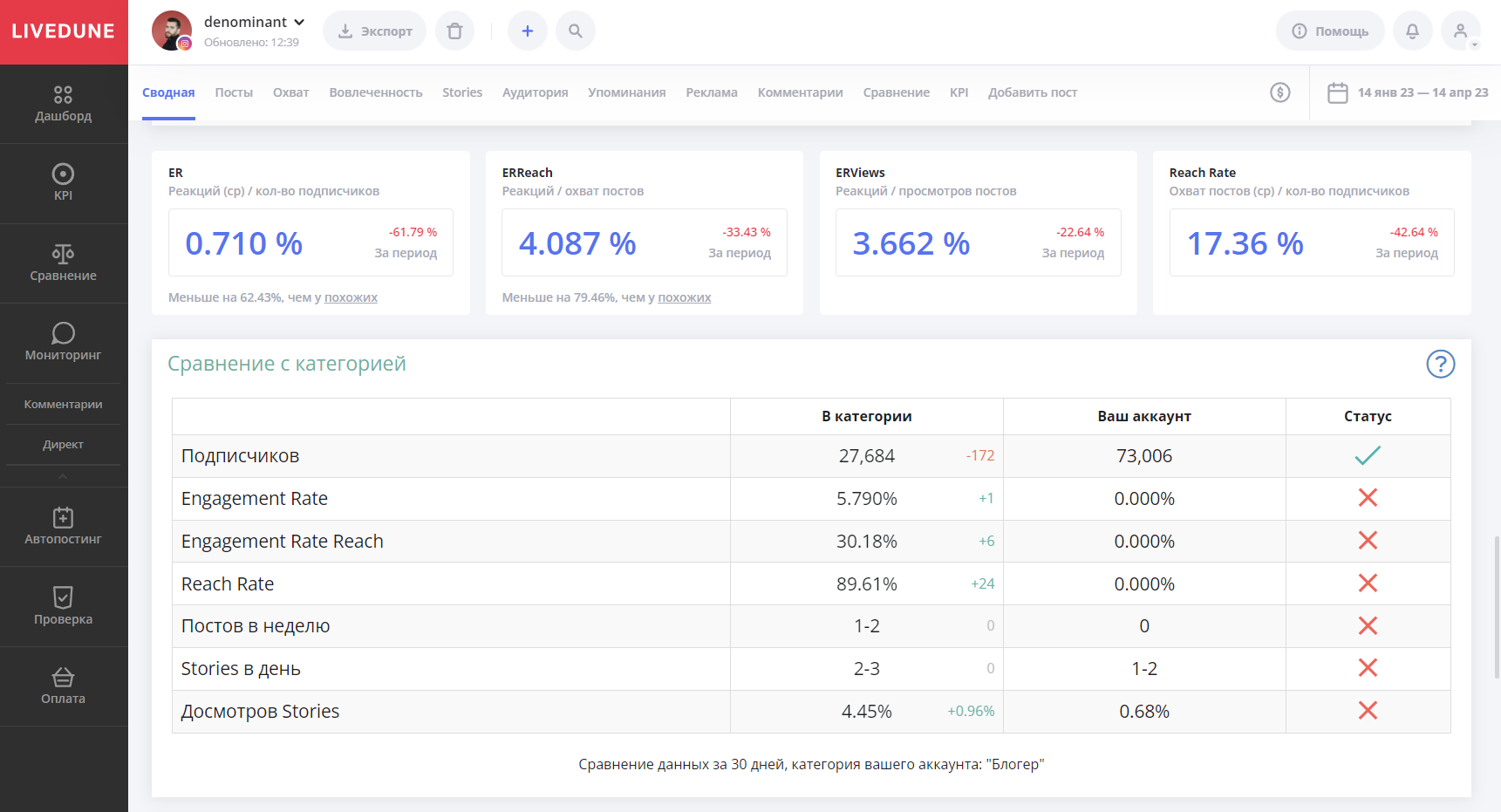Expand the denominant account dropdown
Viewport: 1501px width, 812px height.
tap(299, 23)
